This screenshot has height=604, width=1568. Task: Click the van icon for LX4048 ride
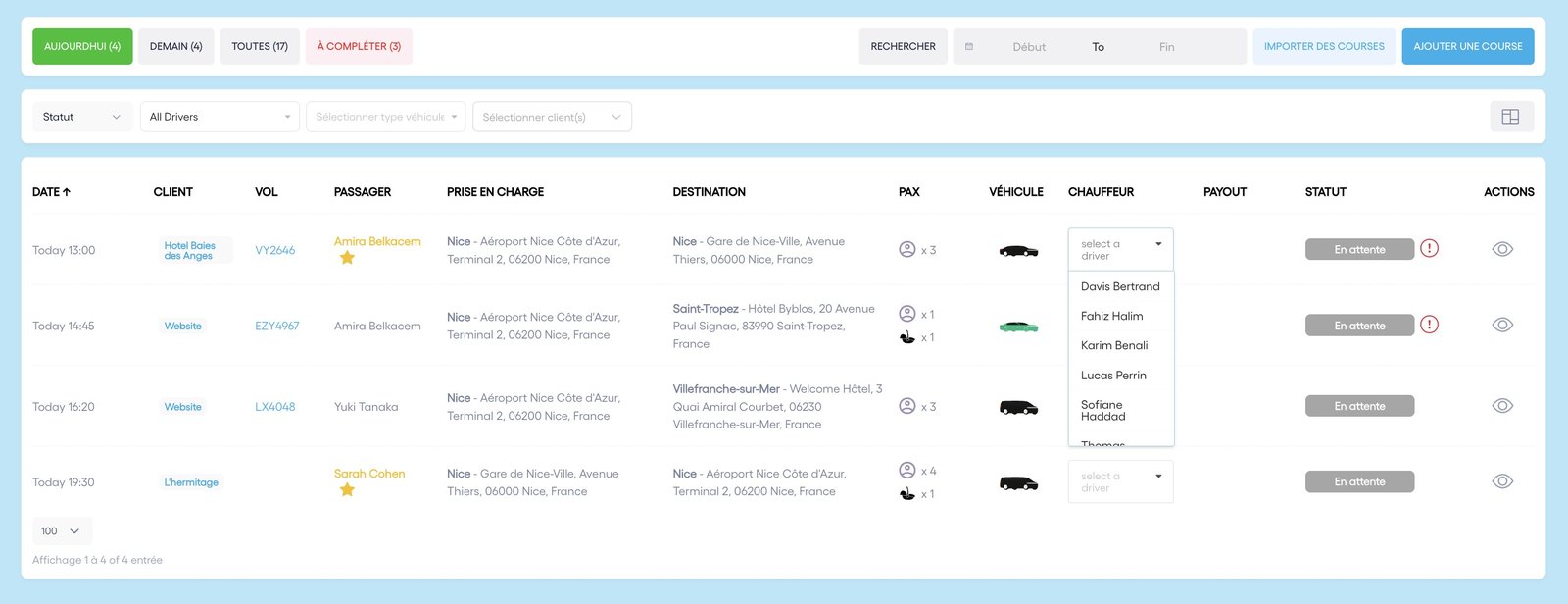click(1018, 407)
